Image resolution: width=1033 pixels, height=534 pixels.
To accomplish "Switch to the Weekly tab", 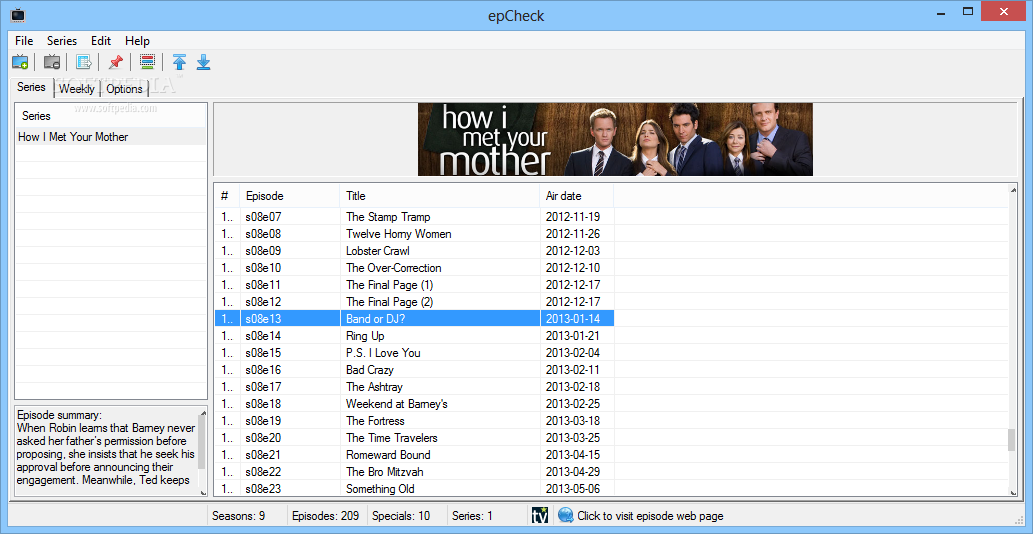I will [77, 89].
